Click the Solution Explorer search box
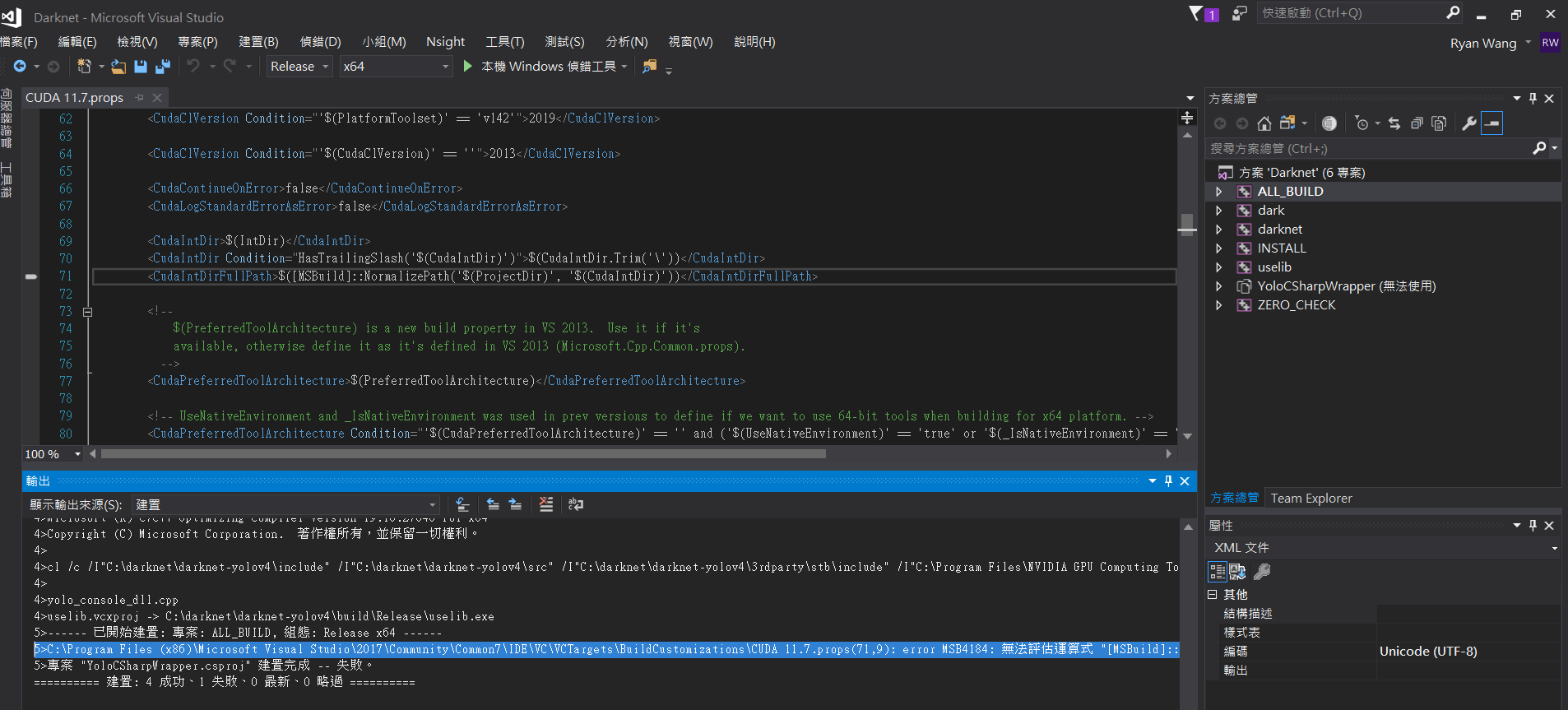 1370,149
